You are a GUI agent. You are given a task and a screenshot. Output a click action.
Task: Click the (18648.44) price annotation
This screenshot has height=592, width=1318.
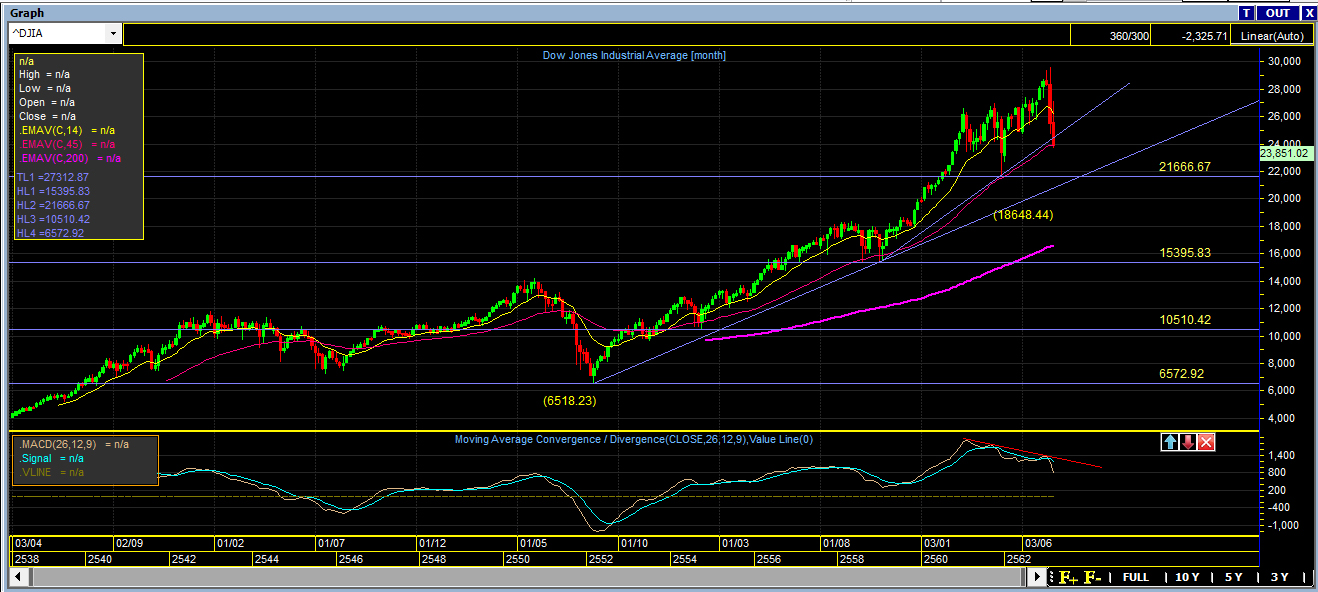[1023, 215]
